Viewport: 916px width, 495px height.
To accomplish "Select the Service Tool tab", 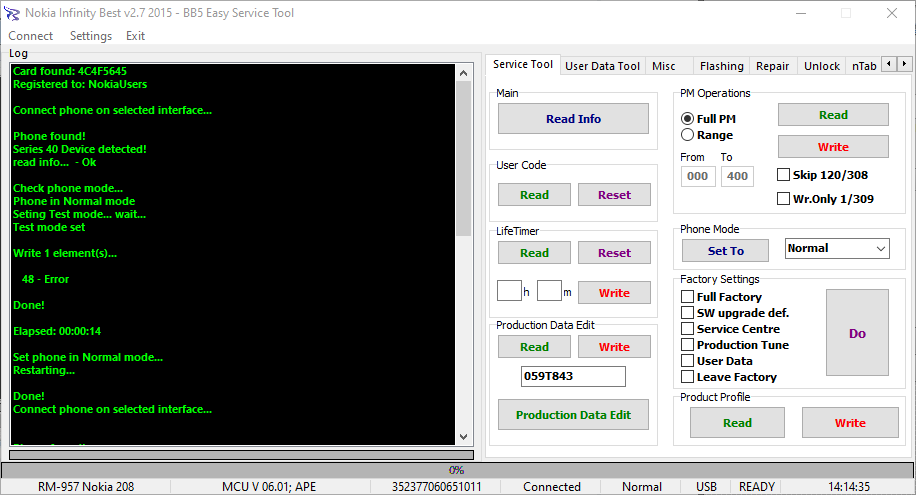I will pyautogui.click(x=523, y=64).
